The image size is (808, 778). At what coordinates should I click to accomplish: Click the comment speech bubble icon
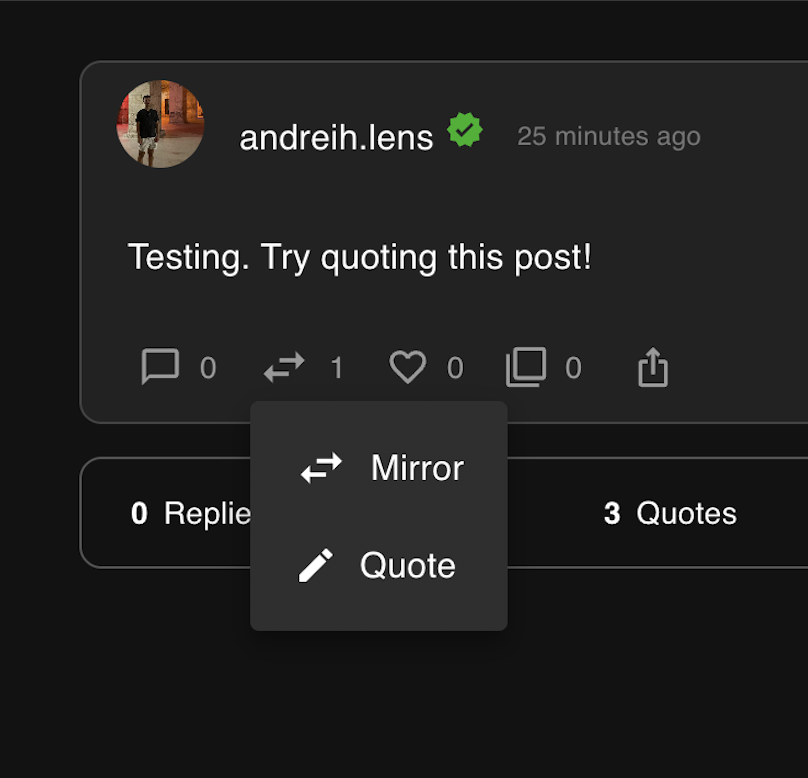point(160,366)
